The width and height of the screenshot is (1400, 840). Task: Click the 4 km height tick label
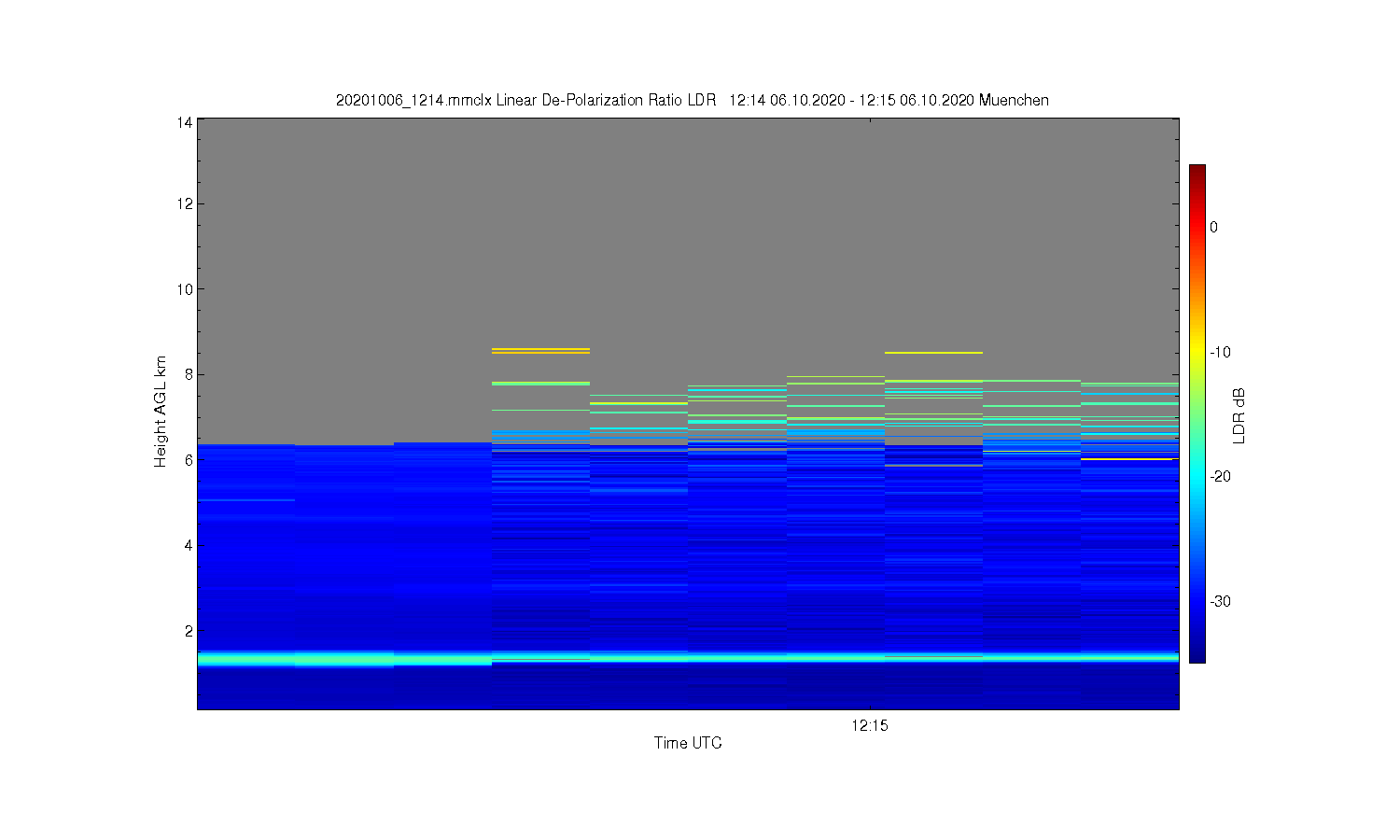click(188, 545)
